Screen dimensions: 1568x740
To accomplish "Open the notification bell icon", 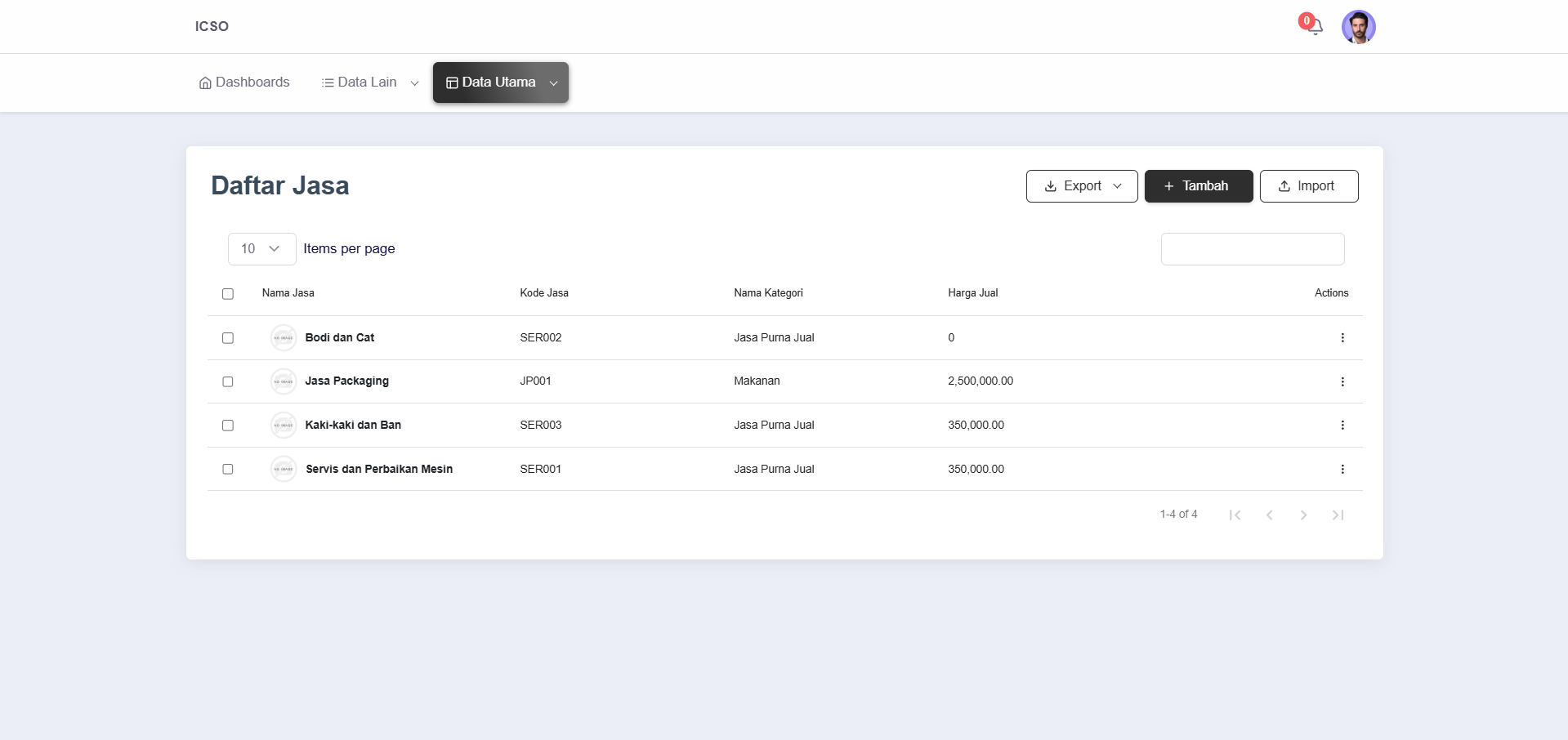I will point(1314,27).
